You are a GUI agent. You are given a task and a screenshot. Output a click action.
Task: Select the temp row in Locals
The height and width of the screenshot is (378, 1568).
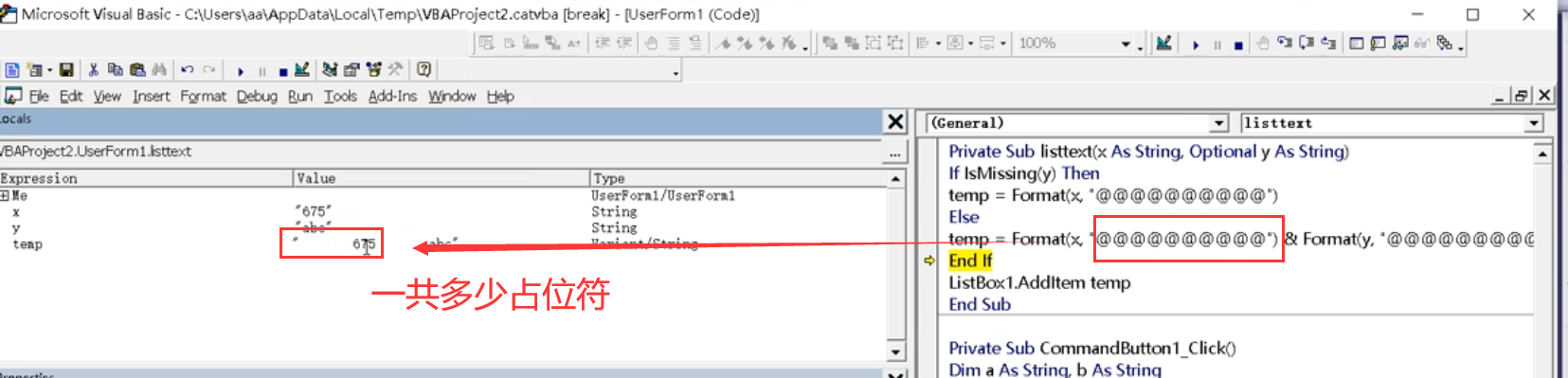(x=442, y=244)
